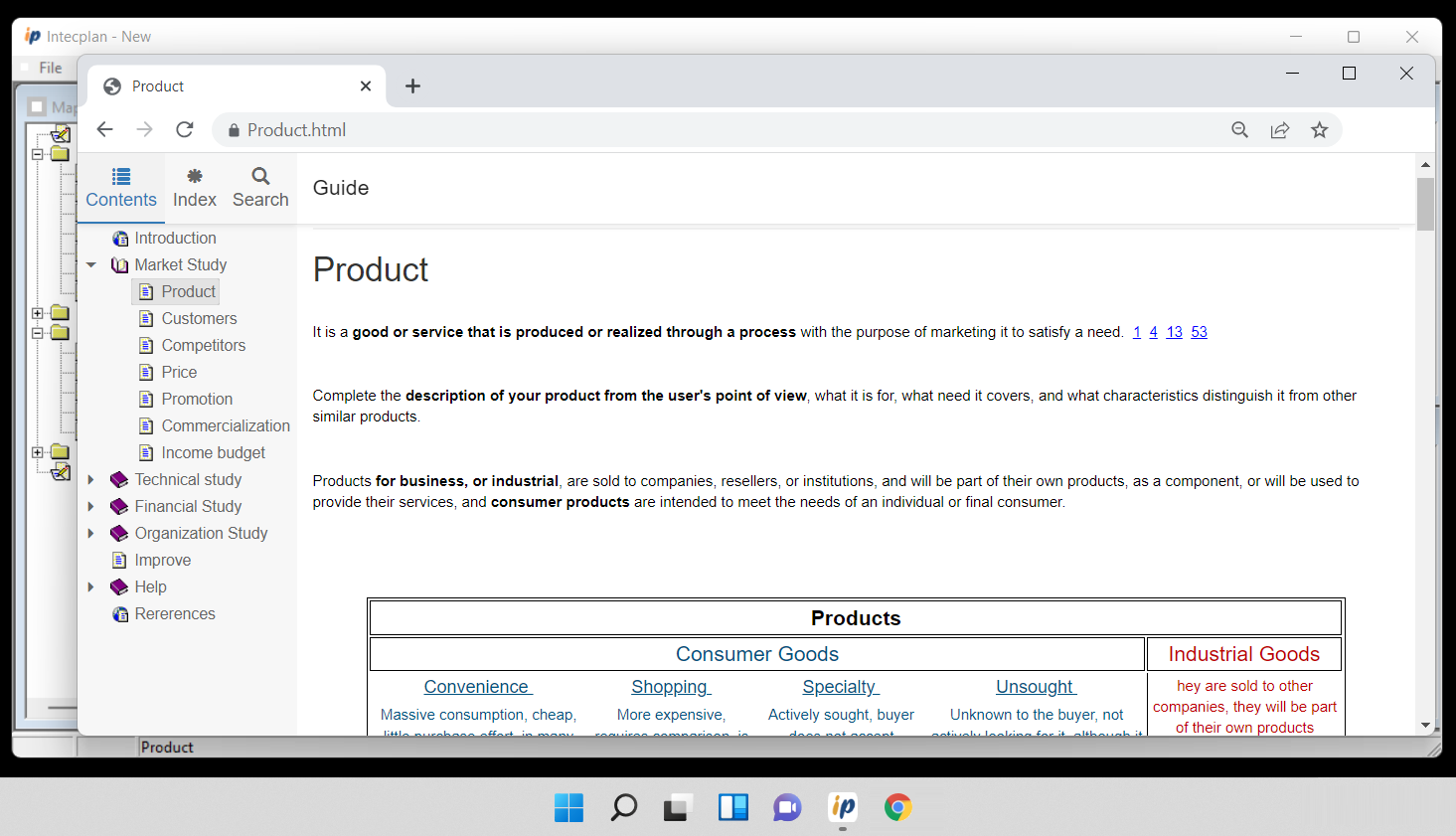Open the share icon in the address bar
The width and height of the screenshot is (1456, 836).
1280,129
